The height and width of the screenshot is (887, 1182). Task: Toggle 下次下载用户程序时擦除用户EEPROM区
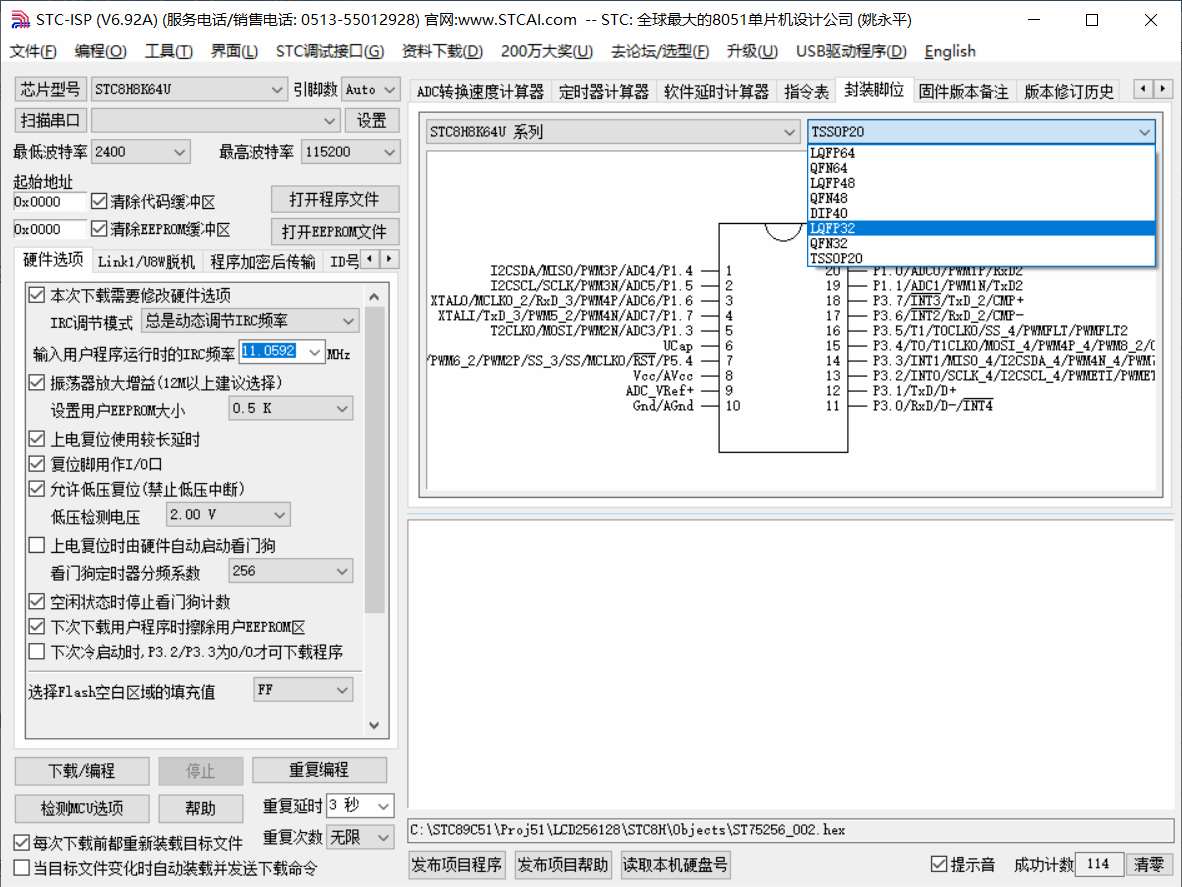[36, 626]
